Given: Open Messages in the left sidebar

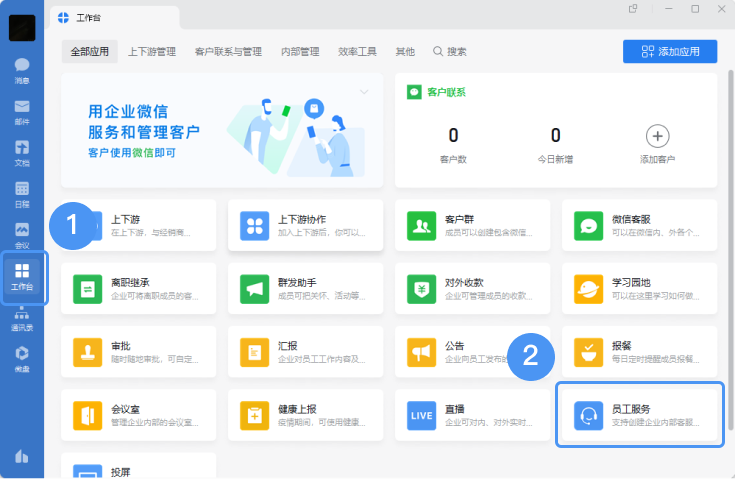Looking at the screenshot, I should tap(22, 71).
